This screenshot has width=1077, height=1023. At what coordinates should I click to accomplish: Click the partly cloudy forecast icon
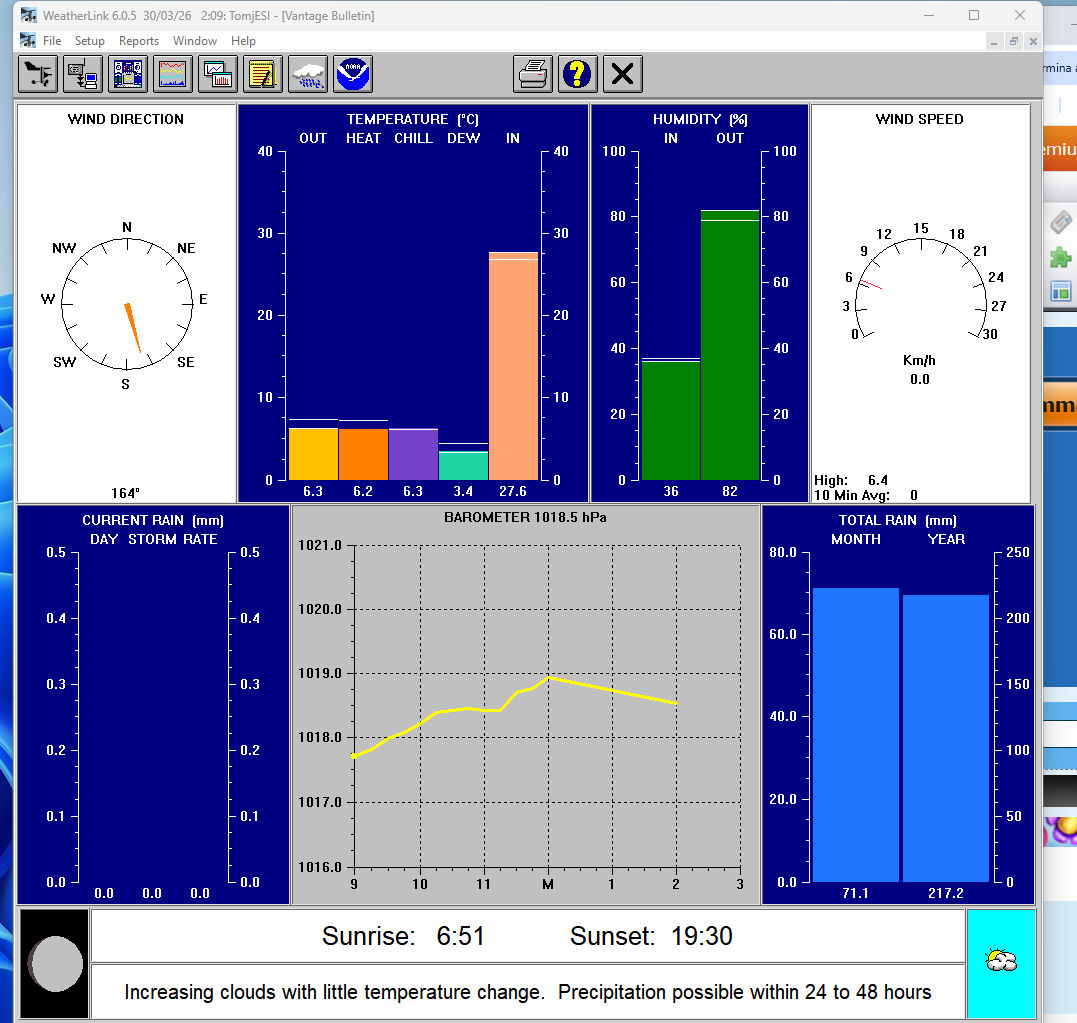pos(1001,962)
